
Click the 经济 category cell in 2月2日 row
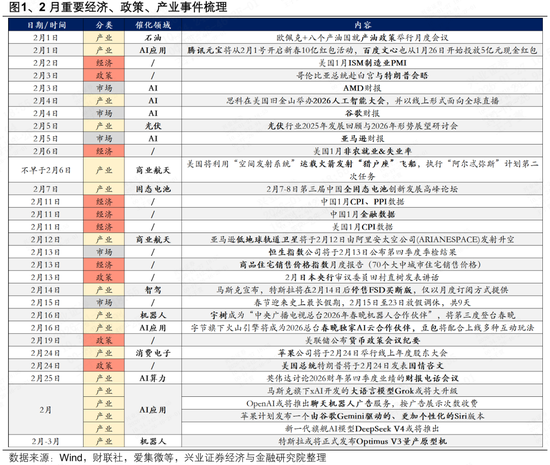pos(104,63)
